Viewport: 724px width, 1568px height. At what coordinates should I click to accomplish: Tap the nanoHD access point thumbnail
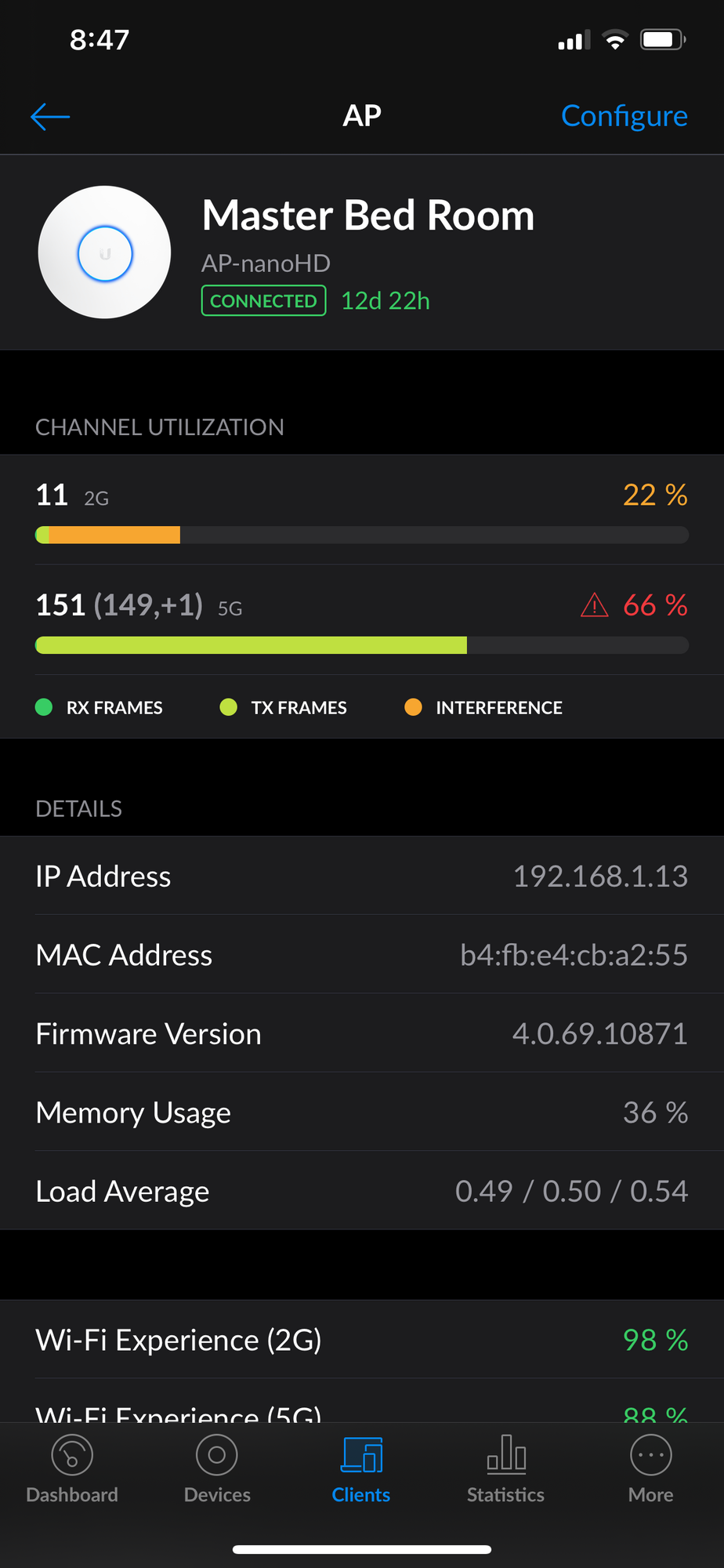[105, 252]
